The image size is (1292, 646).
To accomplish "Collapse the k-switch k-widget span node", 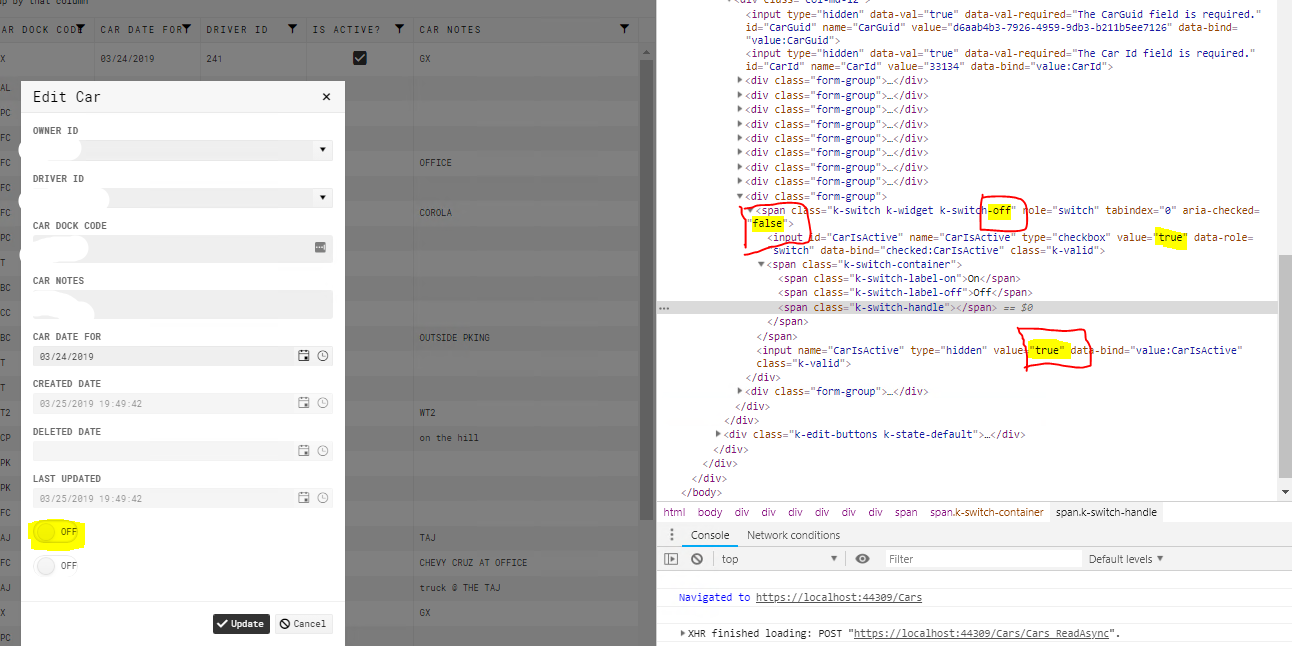I will [x=750, y=211].
